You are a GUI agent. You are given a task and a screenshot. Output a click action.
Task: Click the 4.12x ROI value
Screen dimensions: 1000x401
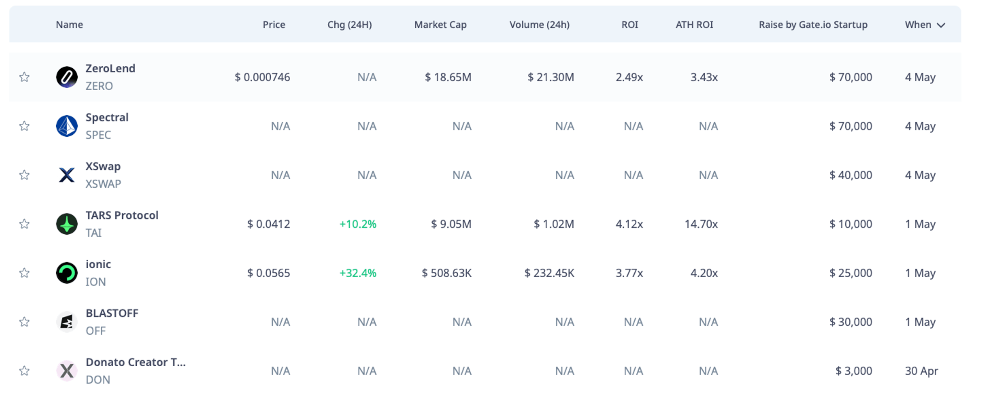point(629,224)
